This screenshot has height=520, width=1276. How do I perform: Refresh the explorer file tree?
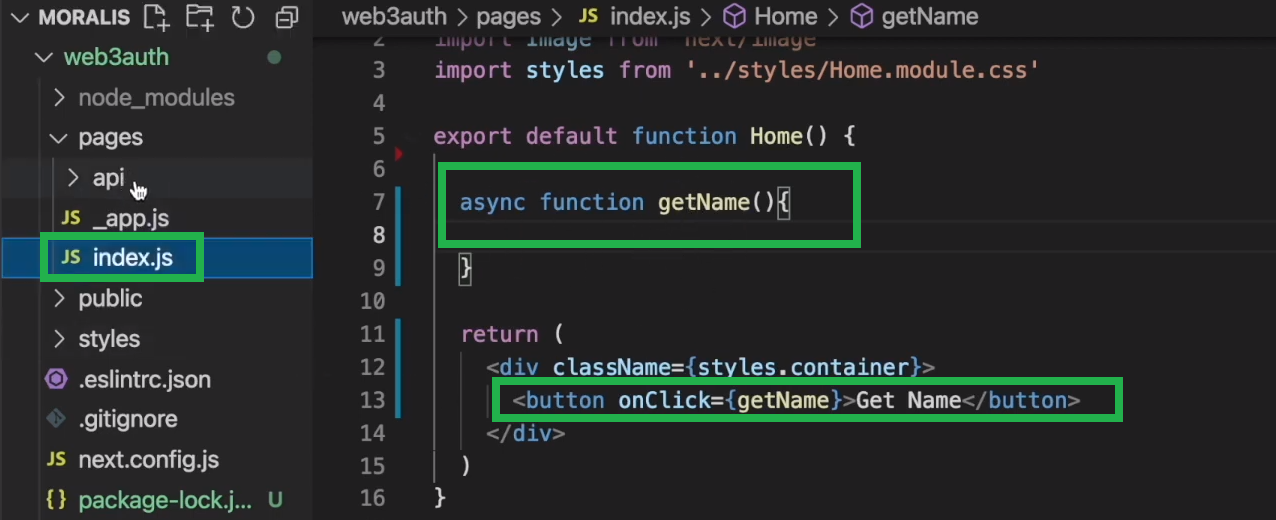[x=243, y=17]
